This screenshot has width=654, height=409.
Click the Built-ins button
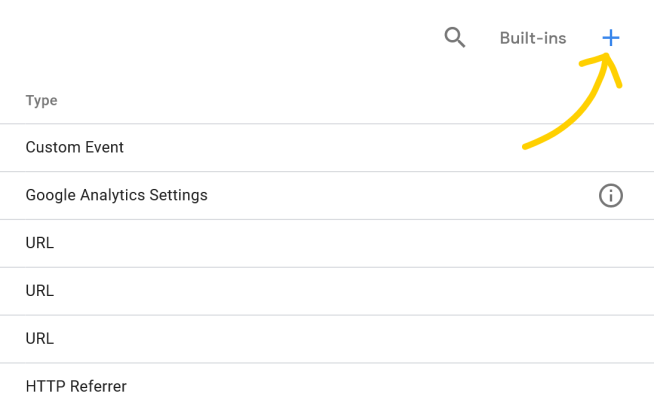point(533,38)
